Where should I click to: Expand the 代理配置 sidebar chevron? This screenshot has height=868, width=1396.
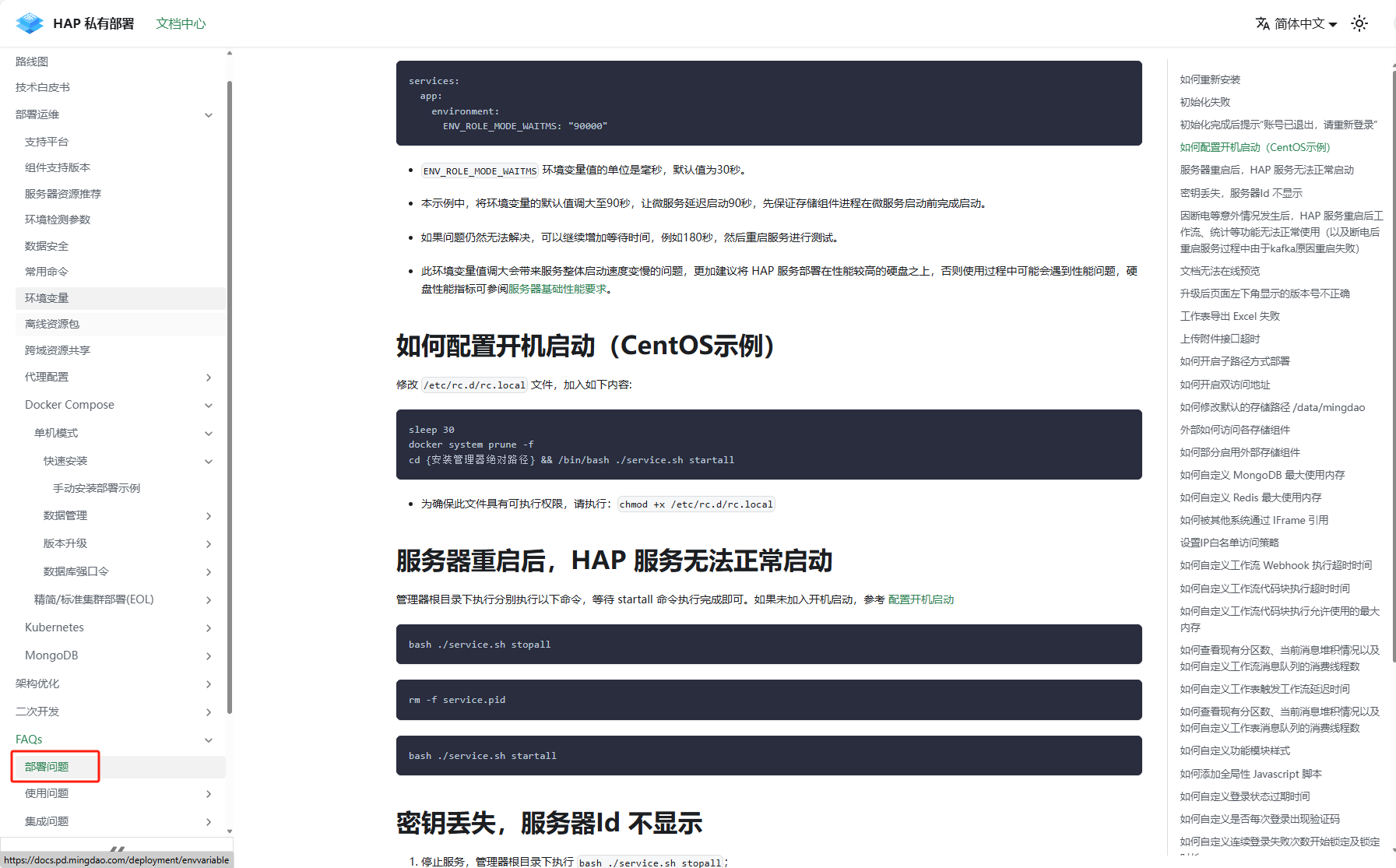(x=209, y=378)
